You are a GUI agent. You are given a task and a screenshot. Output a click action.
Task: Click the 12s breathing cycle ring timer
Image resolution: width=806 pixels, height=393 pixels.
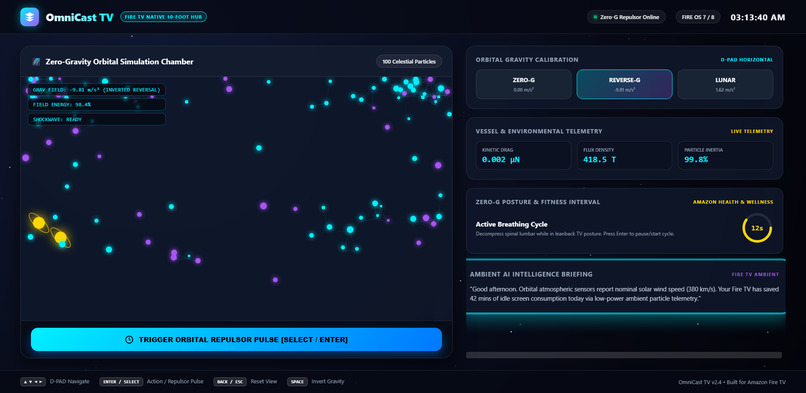click(757, 228)
